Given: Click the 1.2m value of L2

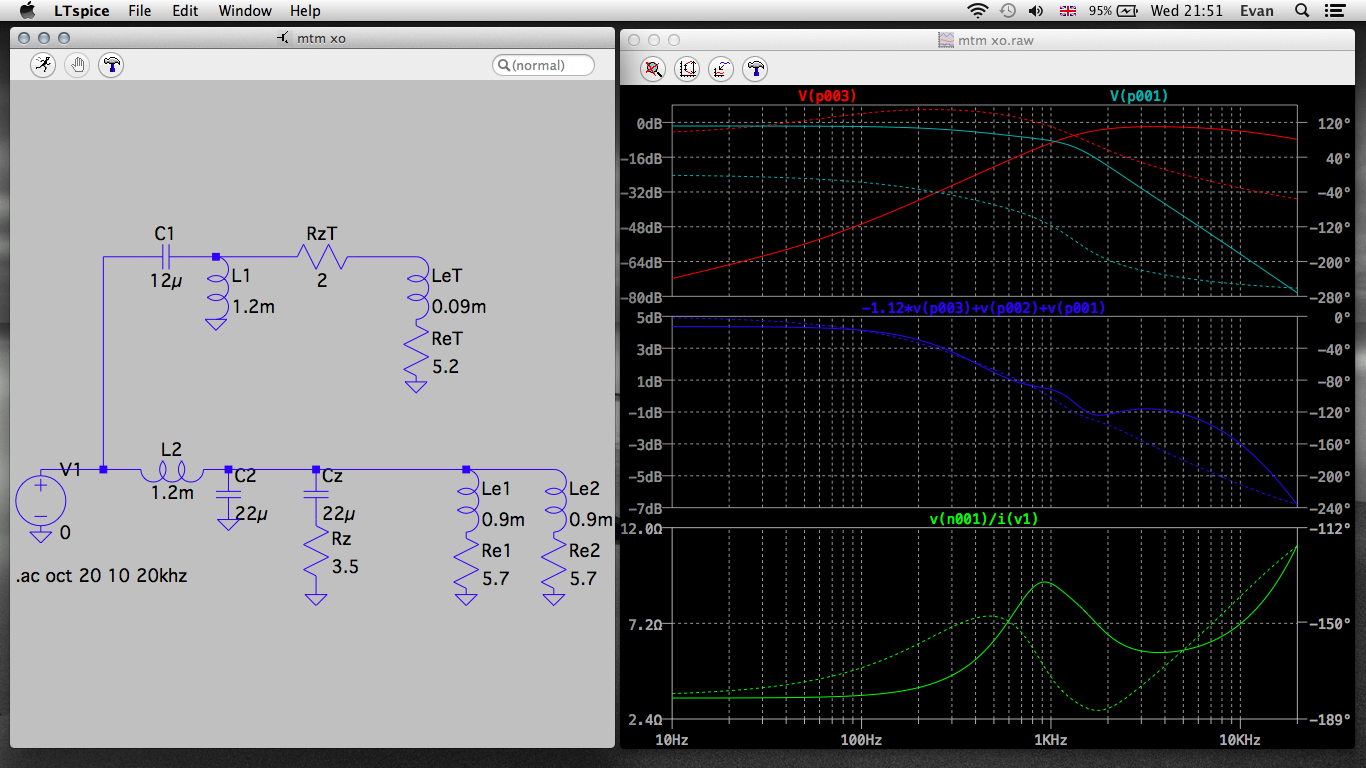Looking at the screenshot, I should pos(172,493).
